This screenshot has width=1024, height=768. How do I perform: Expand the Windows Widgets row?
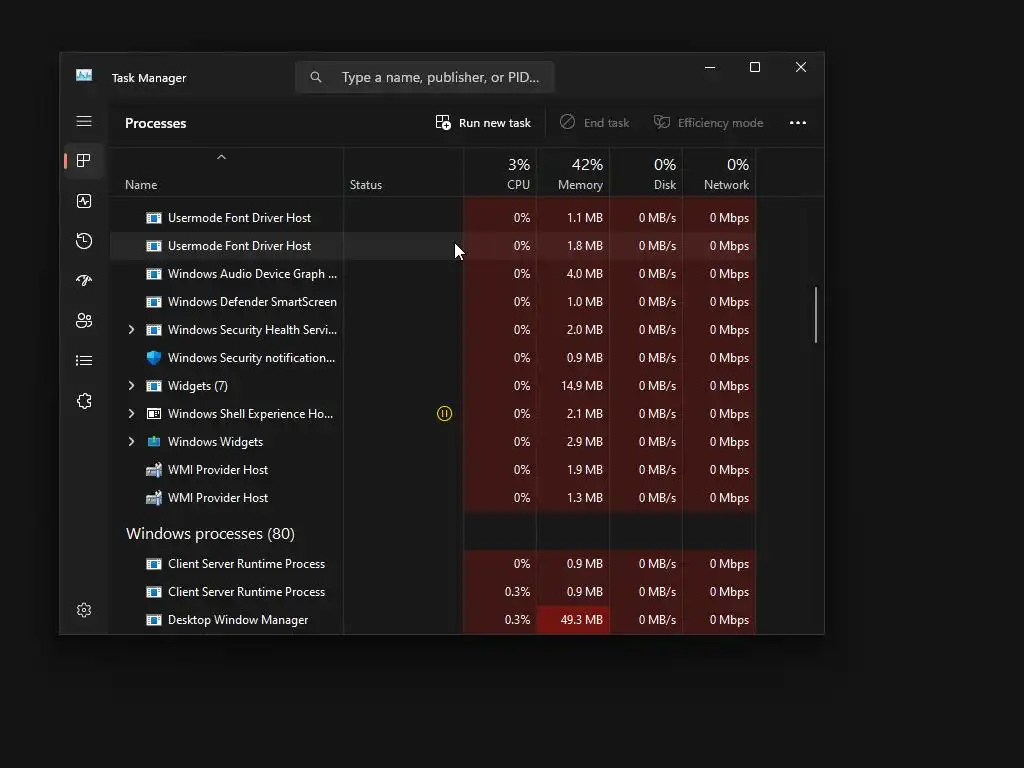pyautogui.click(x=131, y=441)
